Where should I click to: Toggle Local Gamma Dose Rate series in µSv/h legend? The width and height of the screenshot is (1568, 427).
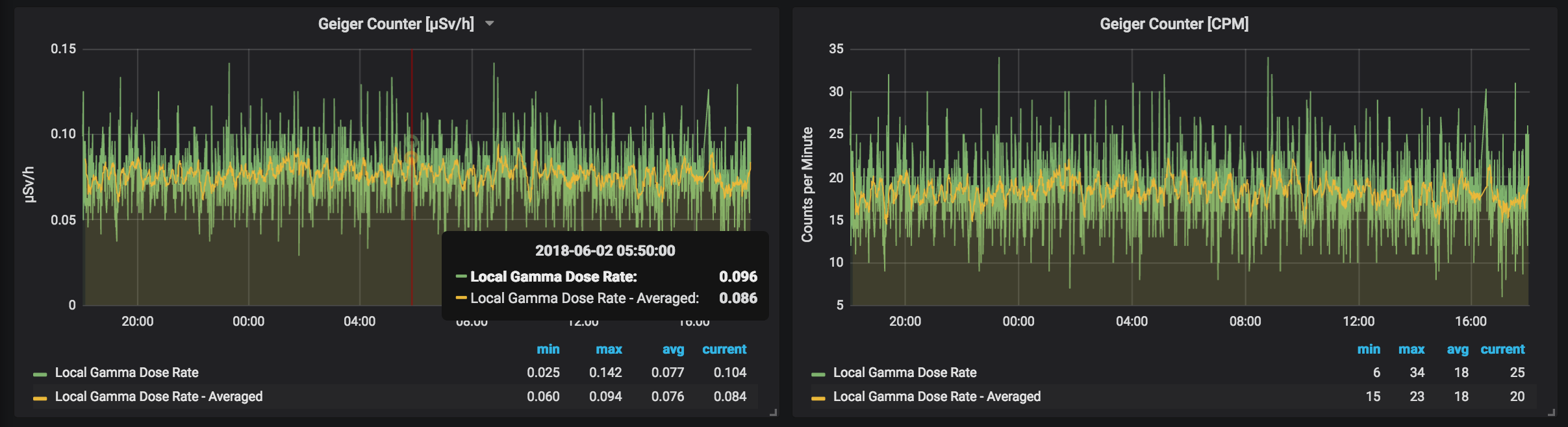[x=127, y=372]
